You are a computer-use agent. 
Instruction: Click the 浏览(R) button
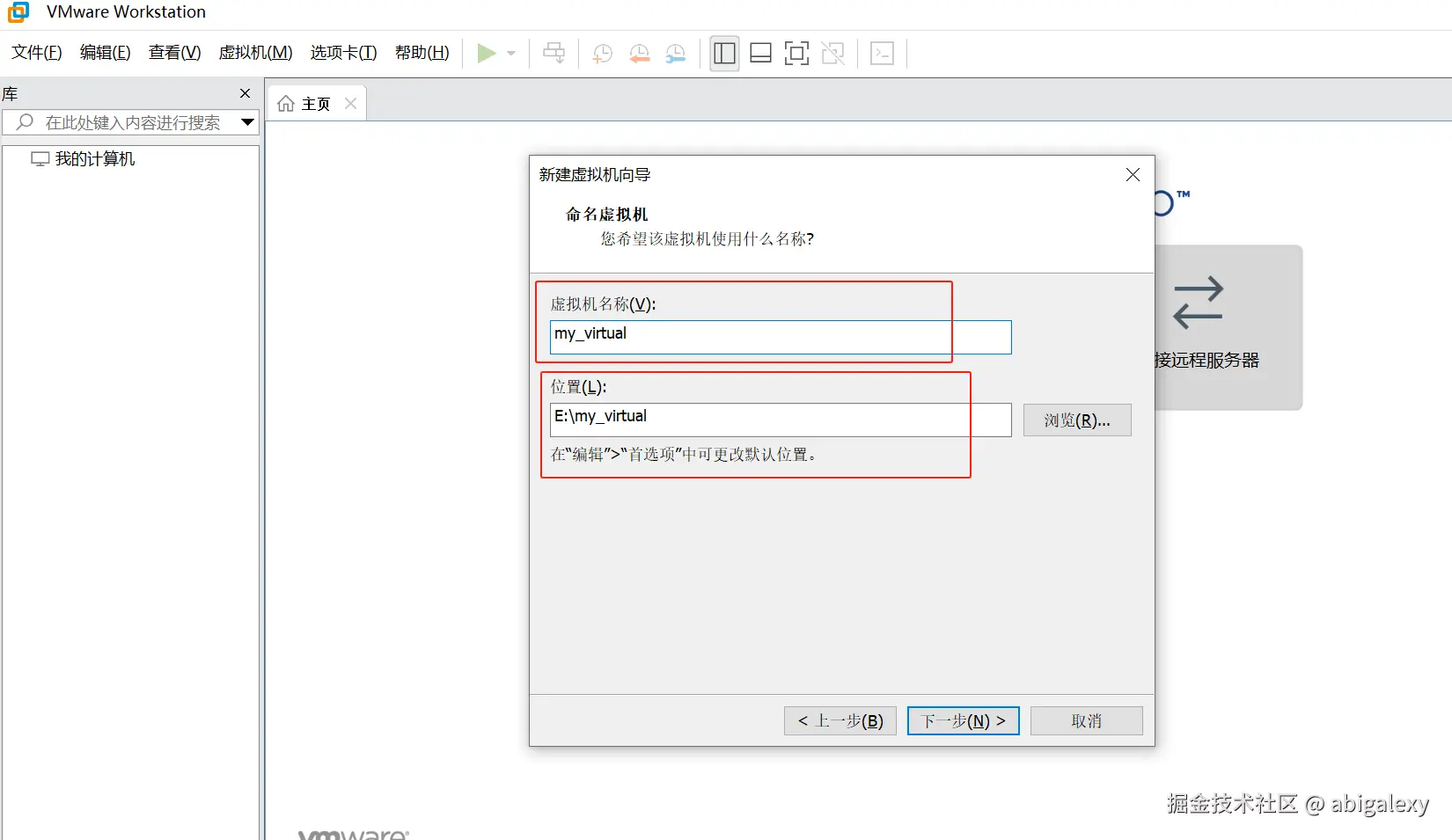(x=1076, y=420)
